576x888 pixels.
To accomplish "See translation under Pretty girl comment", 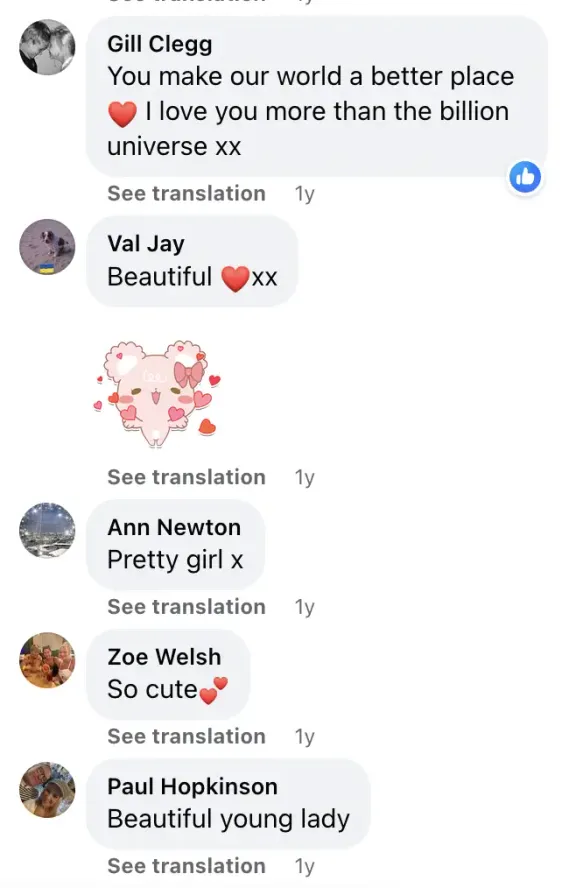I will [186, 607].
